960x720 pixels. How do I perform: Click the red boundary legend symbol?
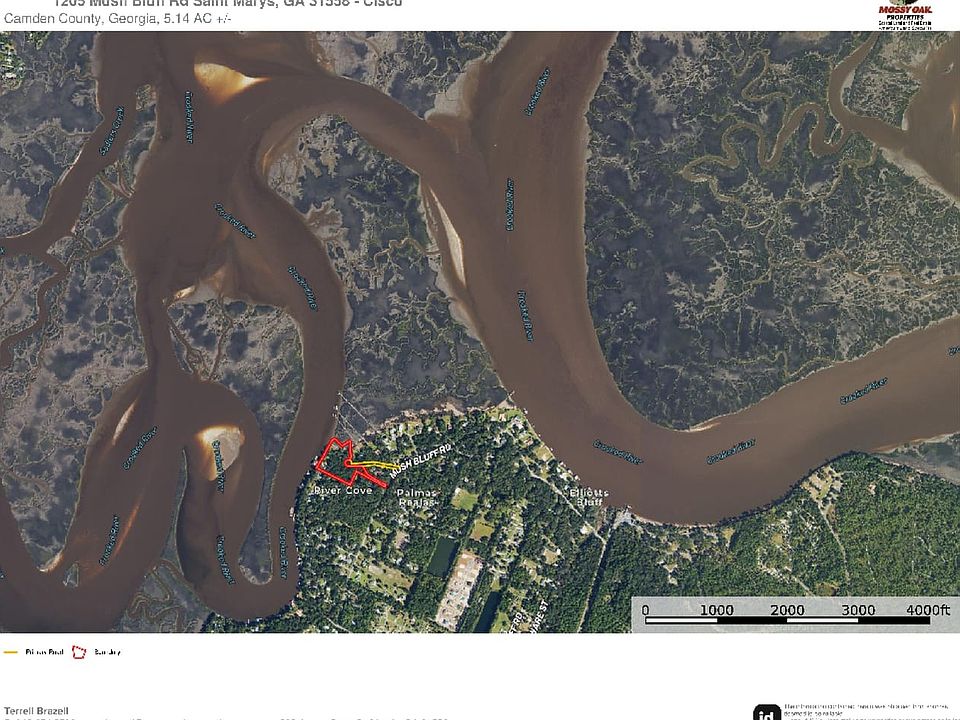[78, 652]
